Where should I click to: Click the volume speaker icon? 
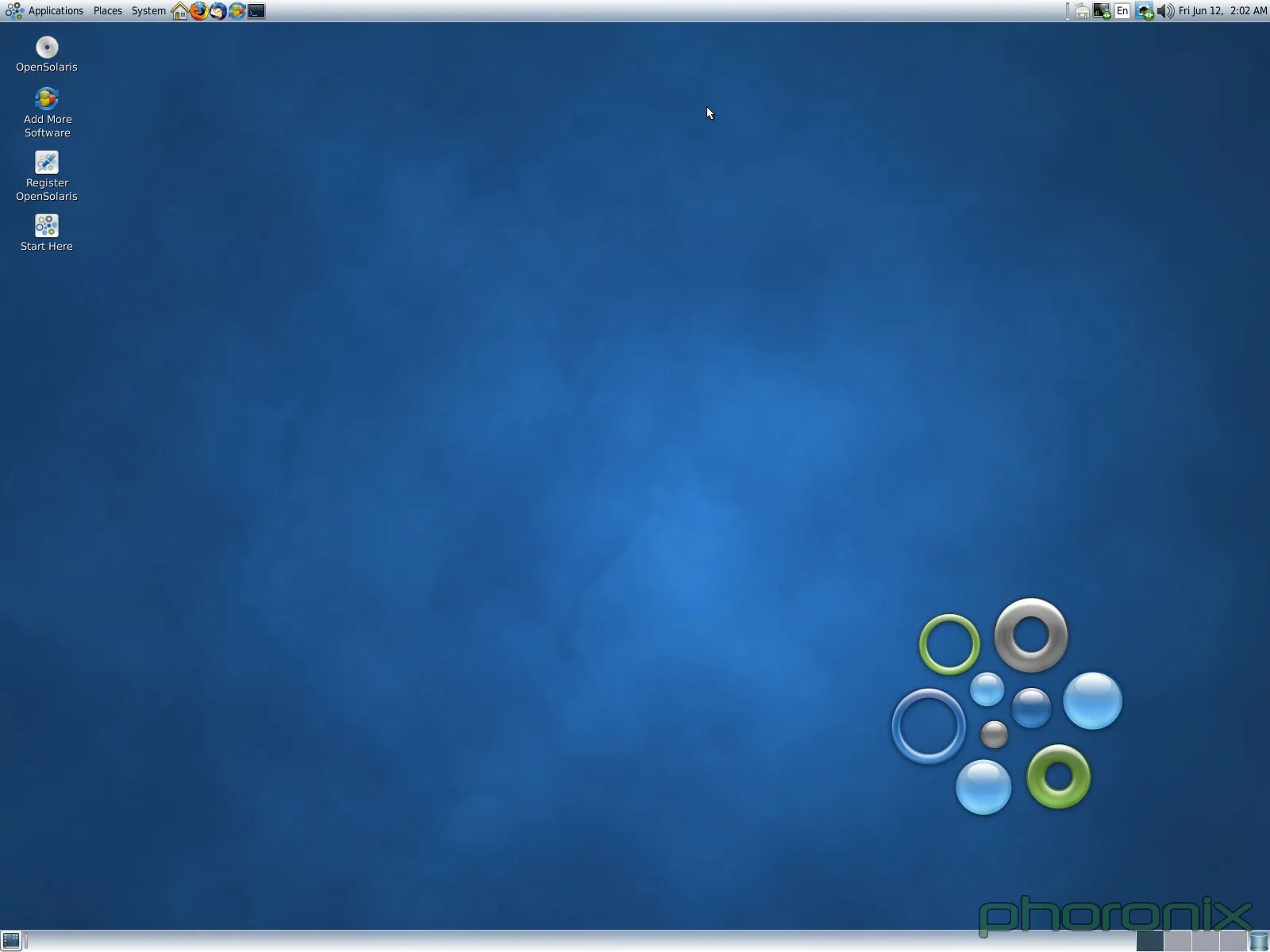pos(1165,11)
